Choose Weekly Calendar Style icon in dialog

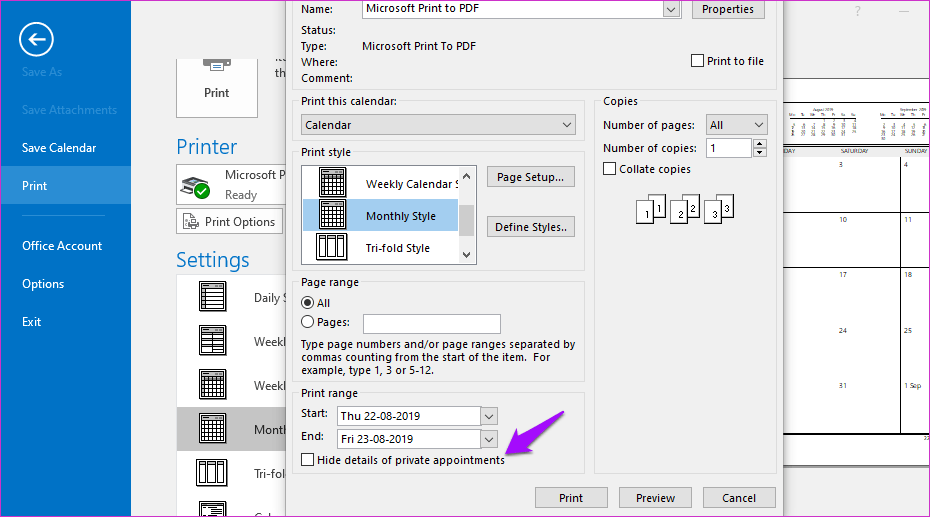[x=333, y=182]
